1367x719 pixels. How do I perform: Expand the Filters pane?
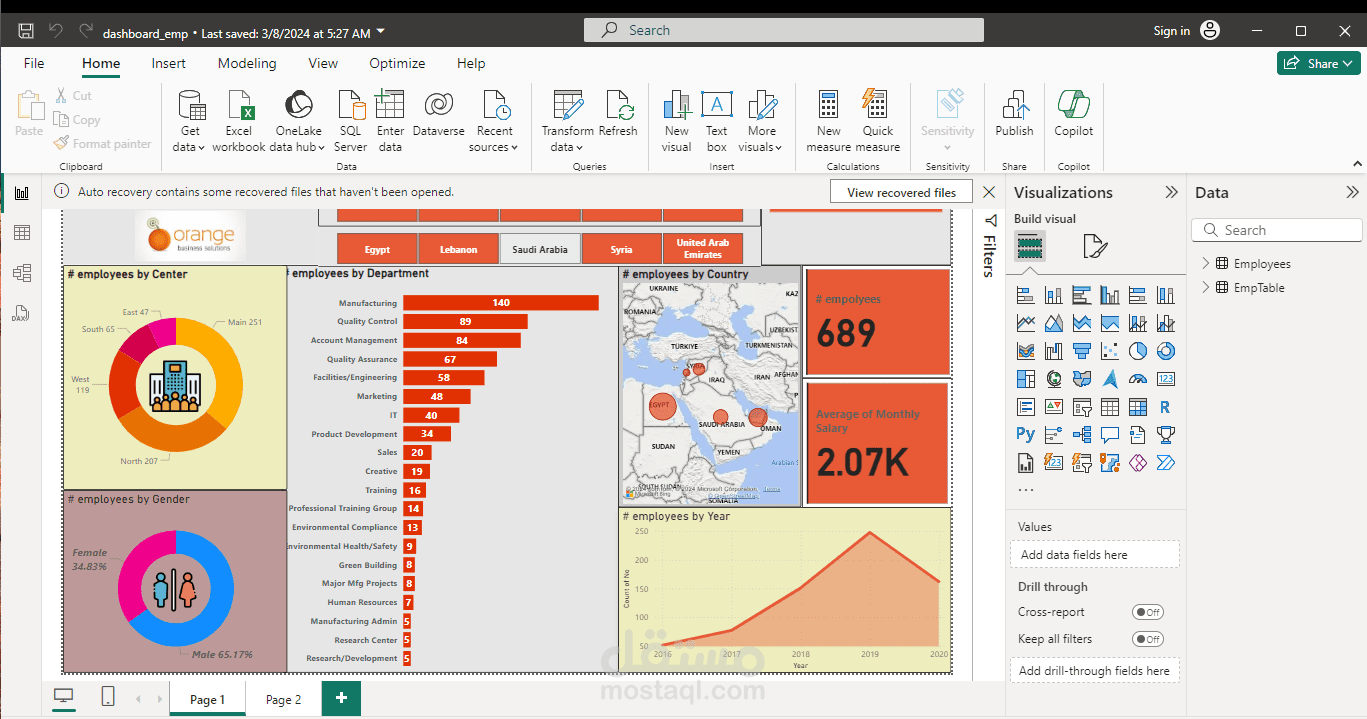(990, 221)
